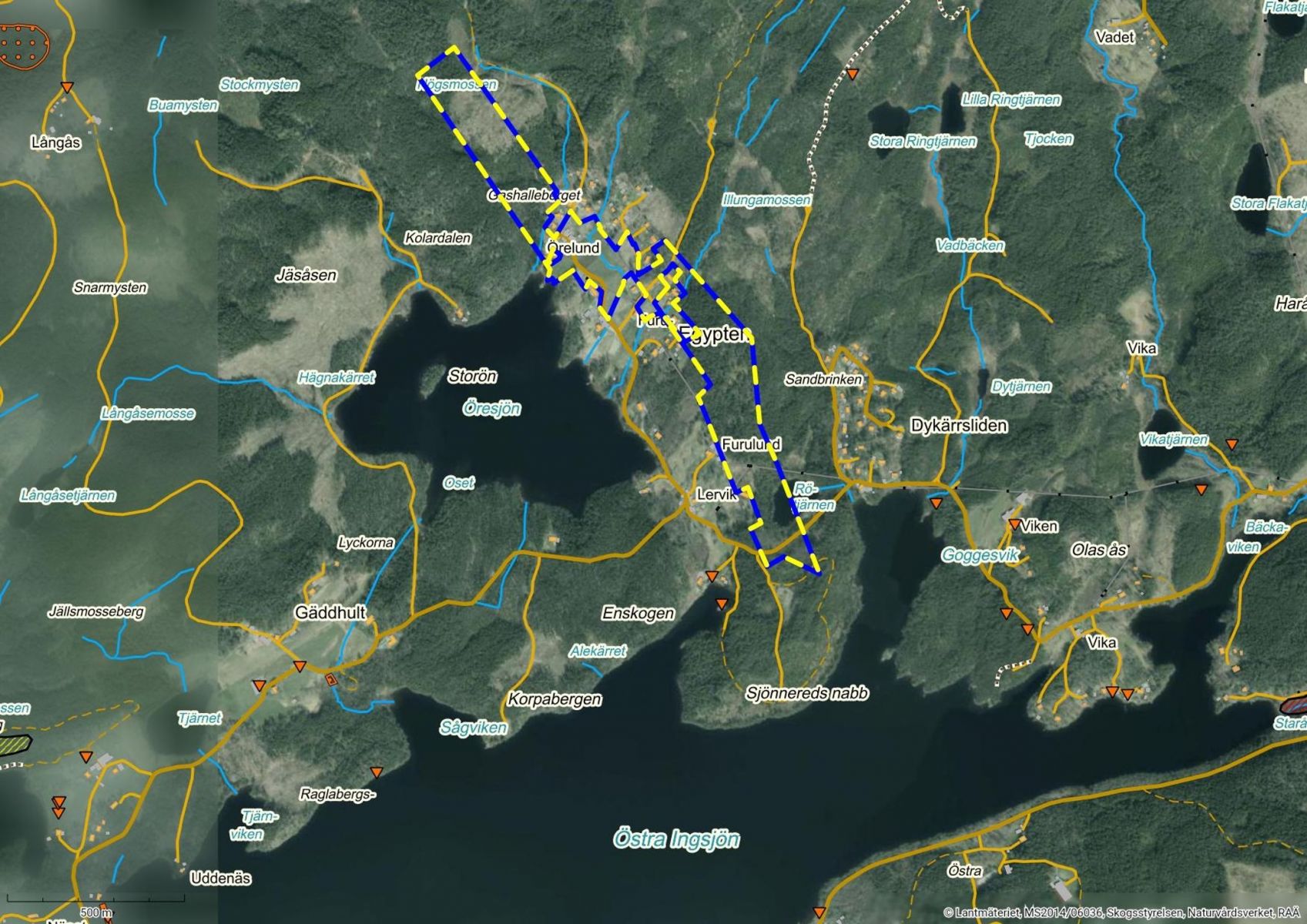Open the Lantmäteriet attribution text
The width and height of the screenshot is (1307, 924).
1123,913
